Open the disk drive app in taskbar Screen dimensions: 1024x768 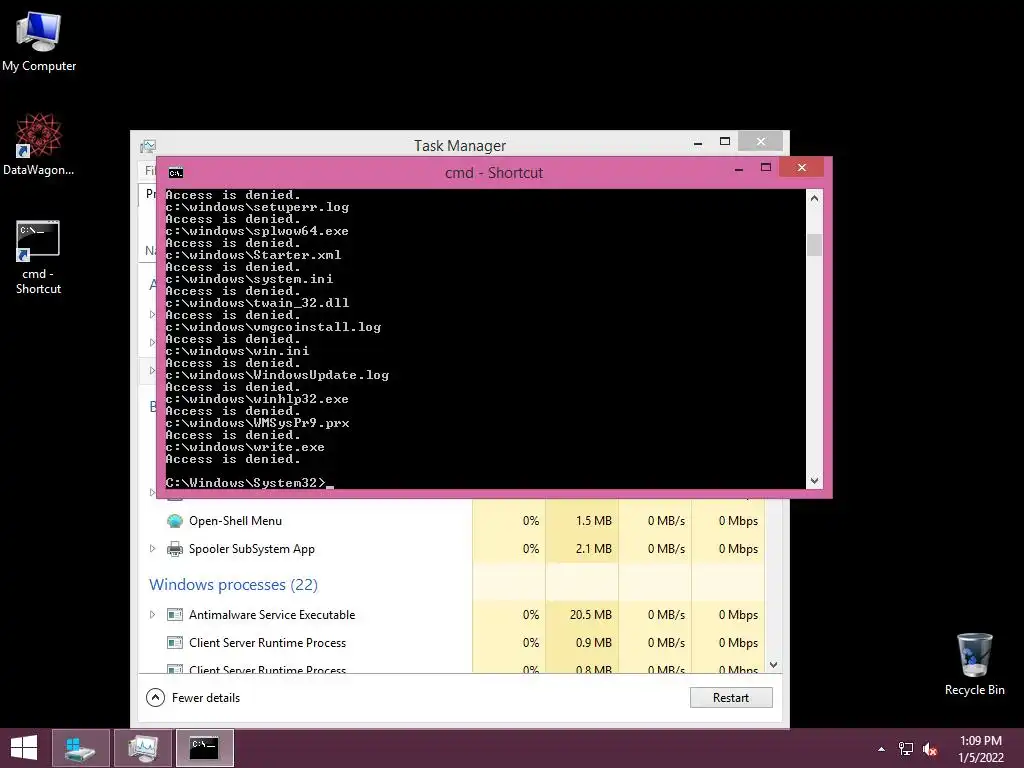[x=81, y=748]
